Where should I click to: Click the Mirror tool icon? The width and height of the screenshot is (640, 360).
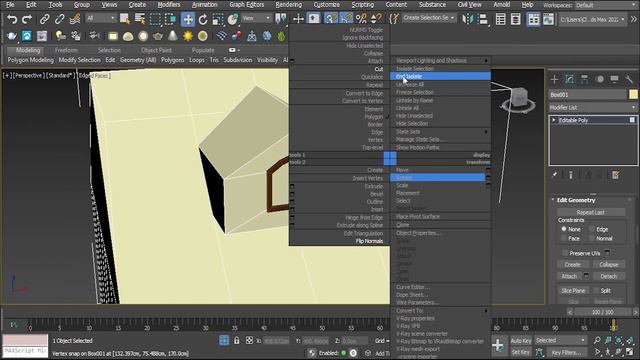click(x=467, y=19)
